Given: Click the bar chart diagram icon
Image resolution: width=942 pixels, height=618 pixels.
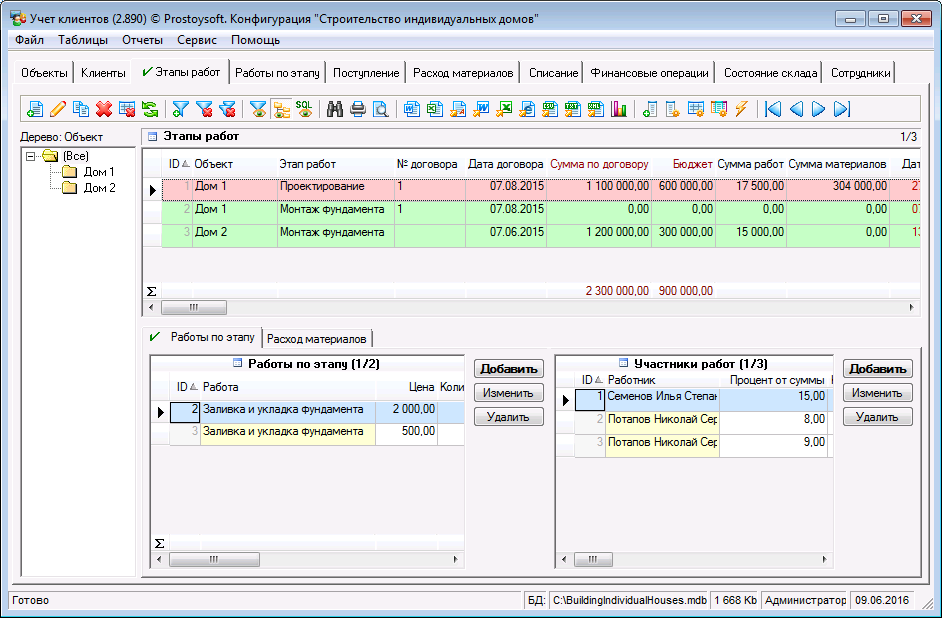Looking at the screenshot, I should [x=618, y=109].
